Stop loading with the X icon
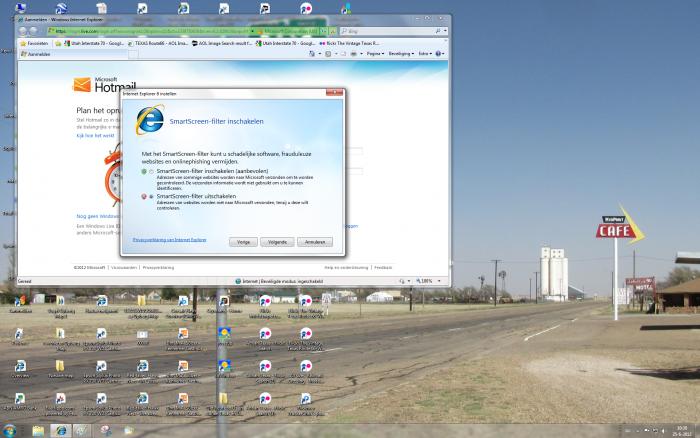Image resolution: width=700 pixels, height=438 pixels. pyautogui.click(x=333, y=31)
